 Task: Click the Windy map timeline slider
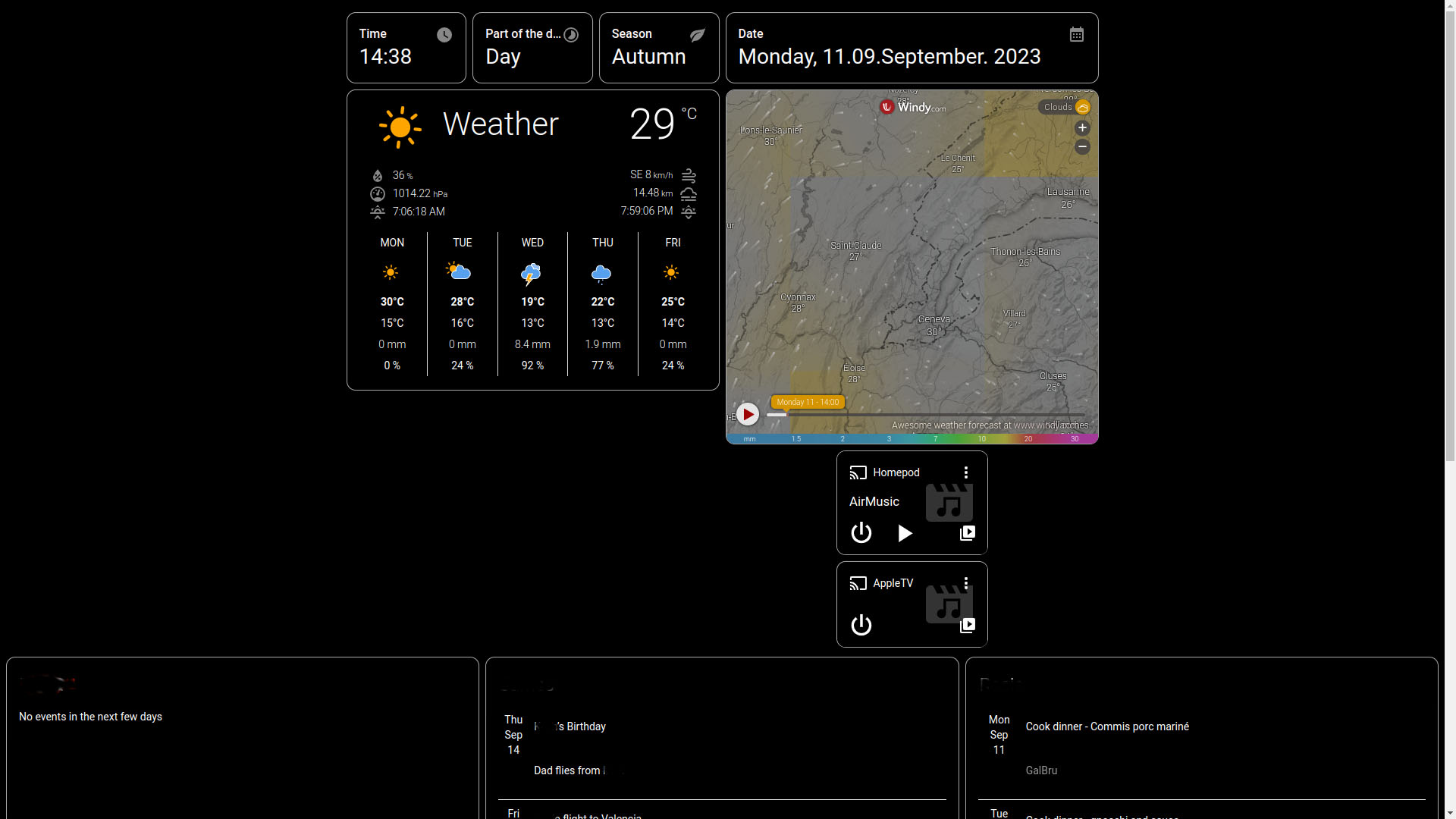coord(925,415)
